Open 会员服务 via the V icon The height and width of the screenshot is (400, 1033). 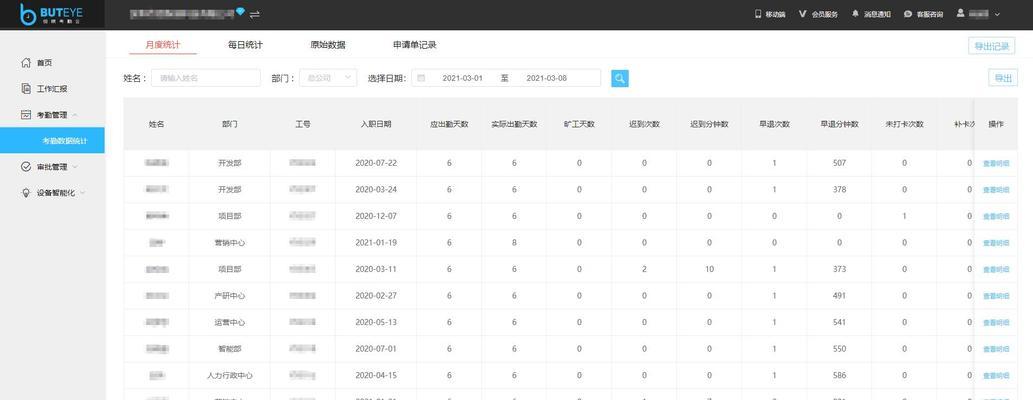pos(802,13)
